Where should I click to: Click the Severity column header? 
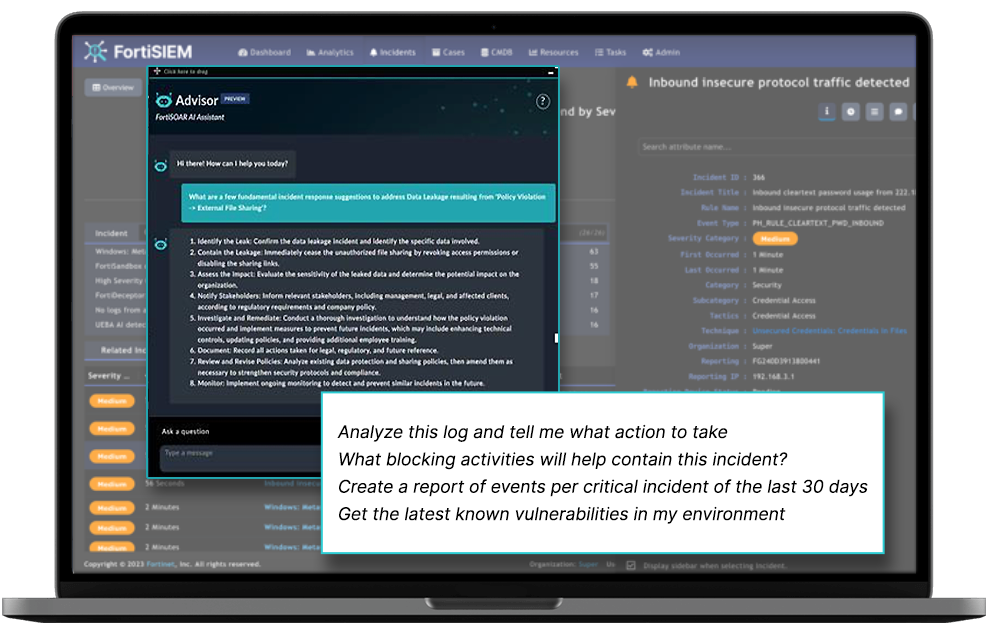point(108,375)
